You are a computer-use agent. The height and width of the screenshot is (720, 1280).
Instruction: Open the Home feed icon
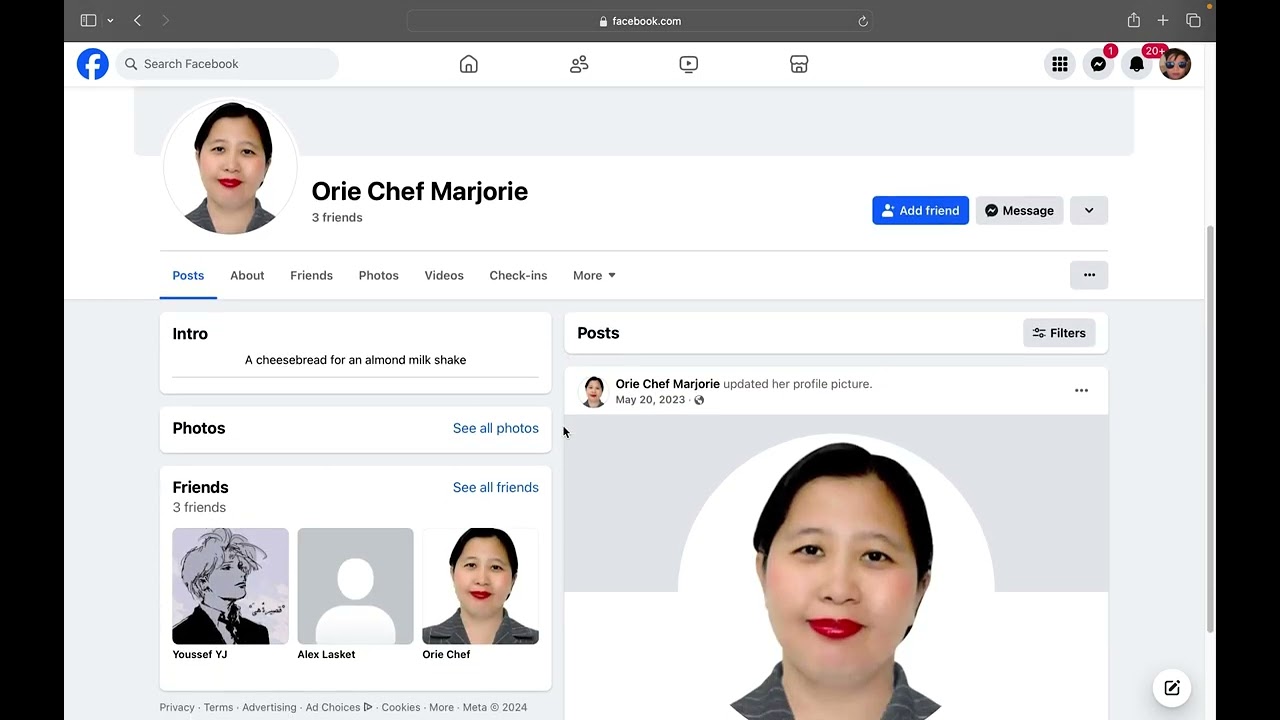tap(469, 64)
